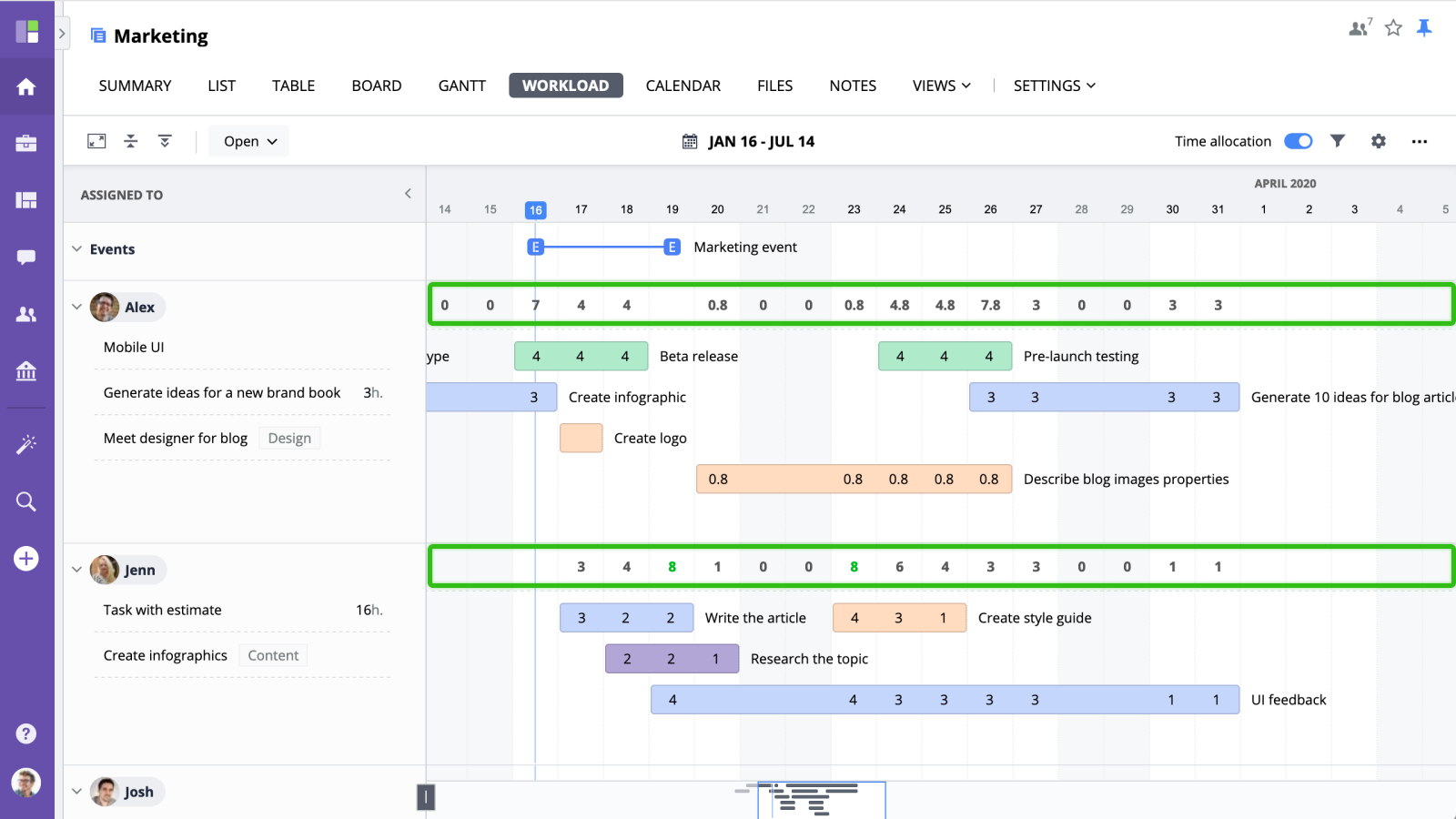Screen dimensions: 1456x819
Task: Select the WORKLOAD tab
Action: pyautogui.click(x=566, y=86)
